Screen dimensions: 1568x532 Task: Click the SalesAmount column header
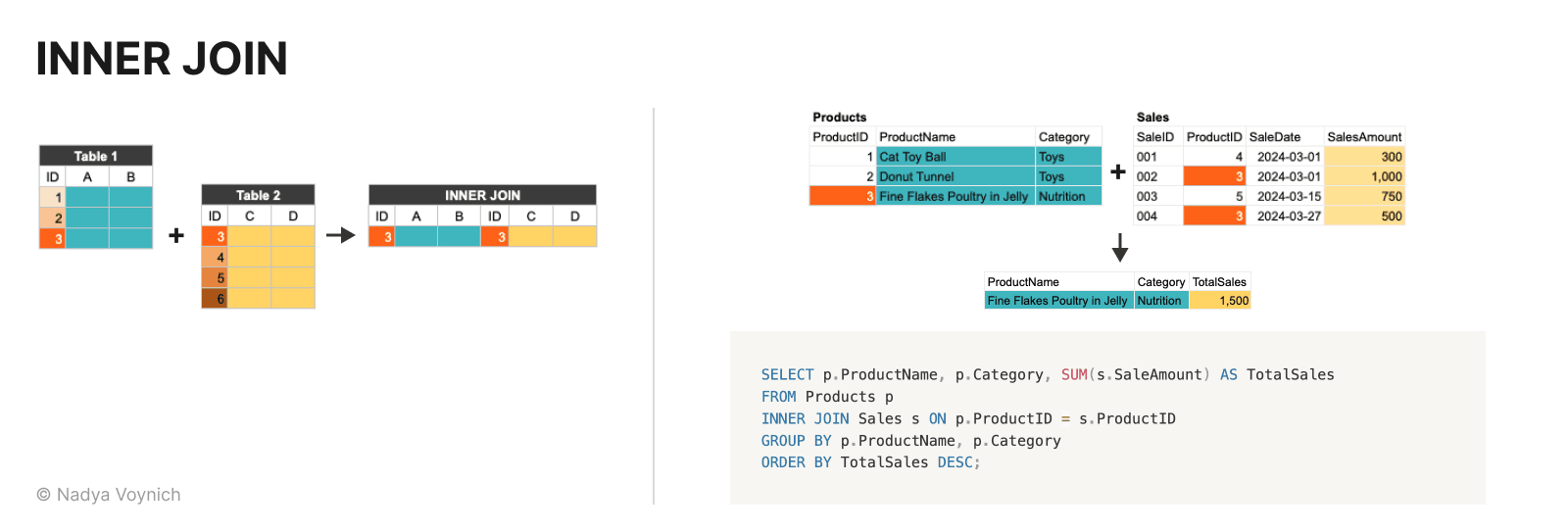1363,137
